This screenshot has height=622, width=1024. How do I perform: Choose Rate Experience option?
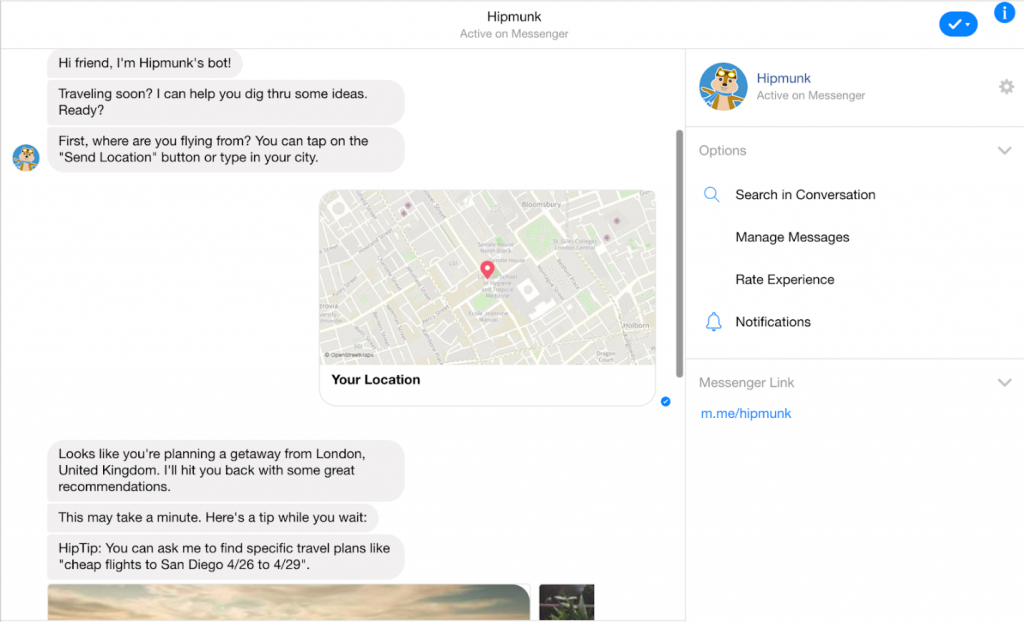point(784,280)
